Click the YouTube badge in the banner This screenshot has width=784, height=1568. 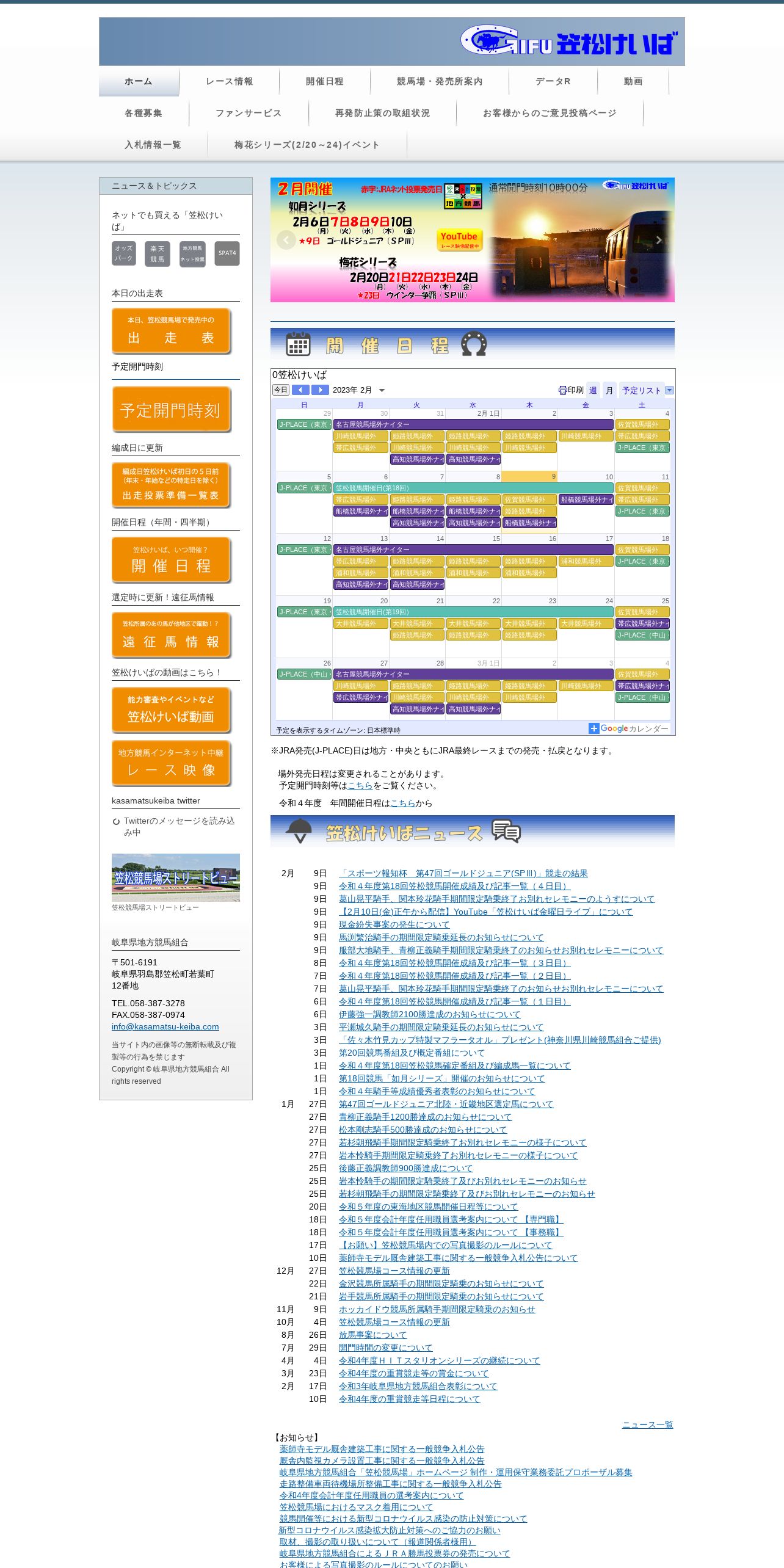click(459, 240)
